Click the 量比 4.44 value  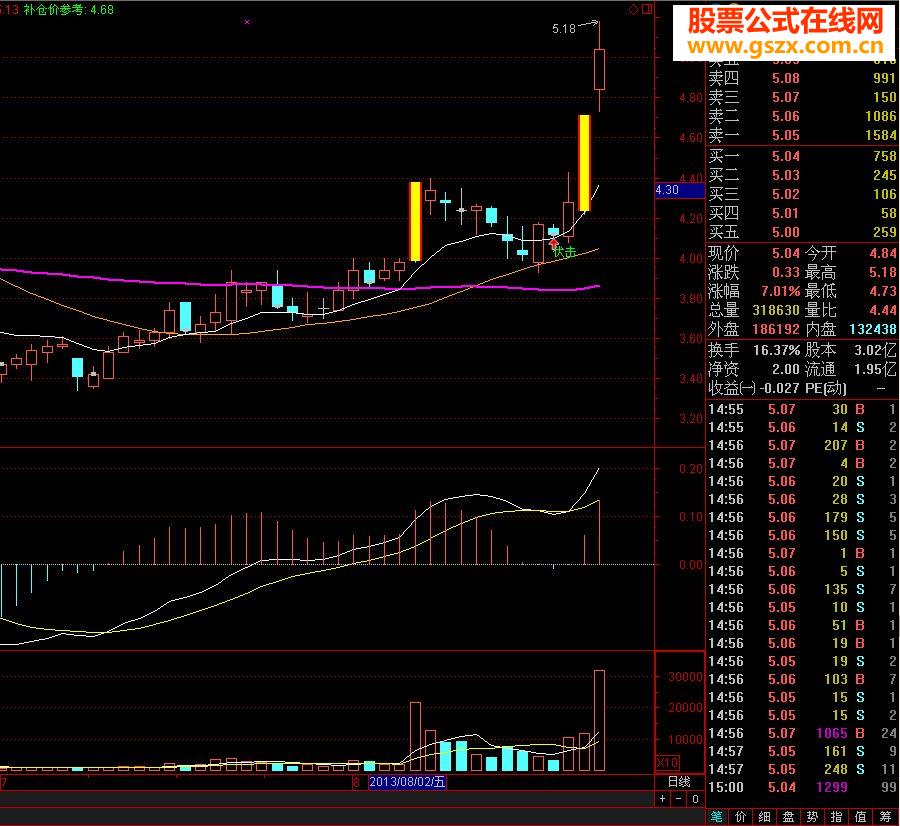(x=883, y=310)
